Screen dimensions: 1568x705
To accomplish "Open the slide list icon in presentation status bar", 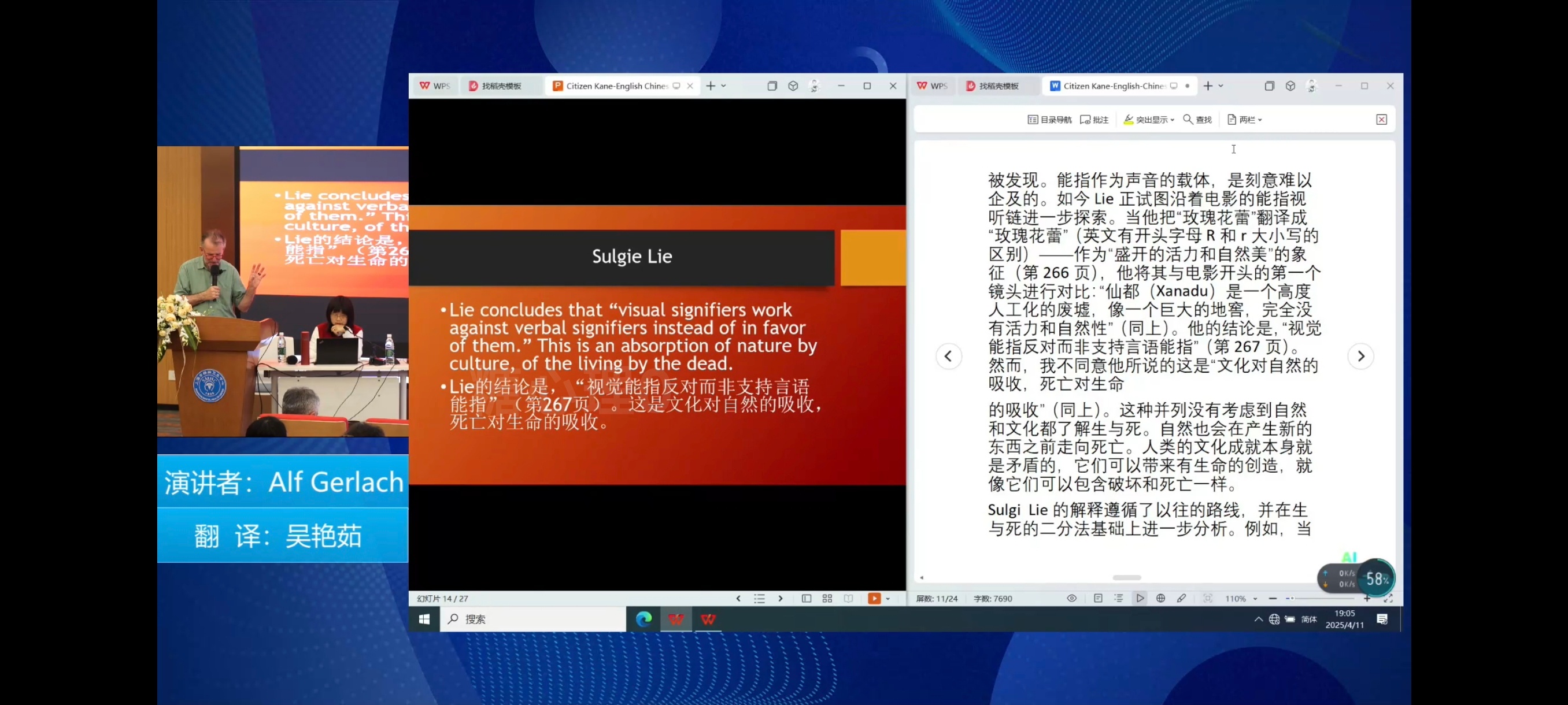I will 759,599.
